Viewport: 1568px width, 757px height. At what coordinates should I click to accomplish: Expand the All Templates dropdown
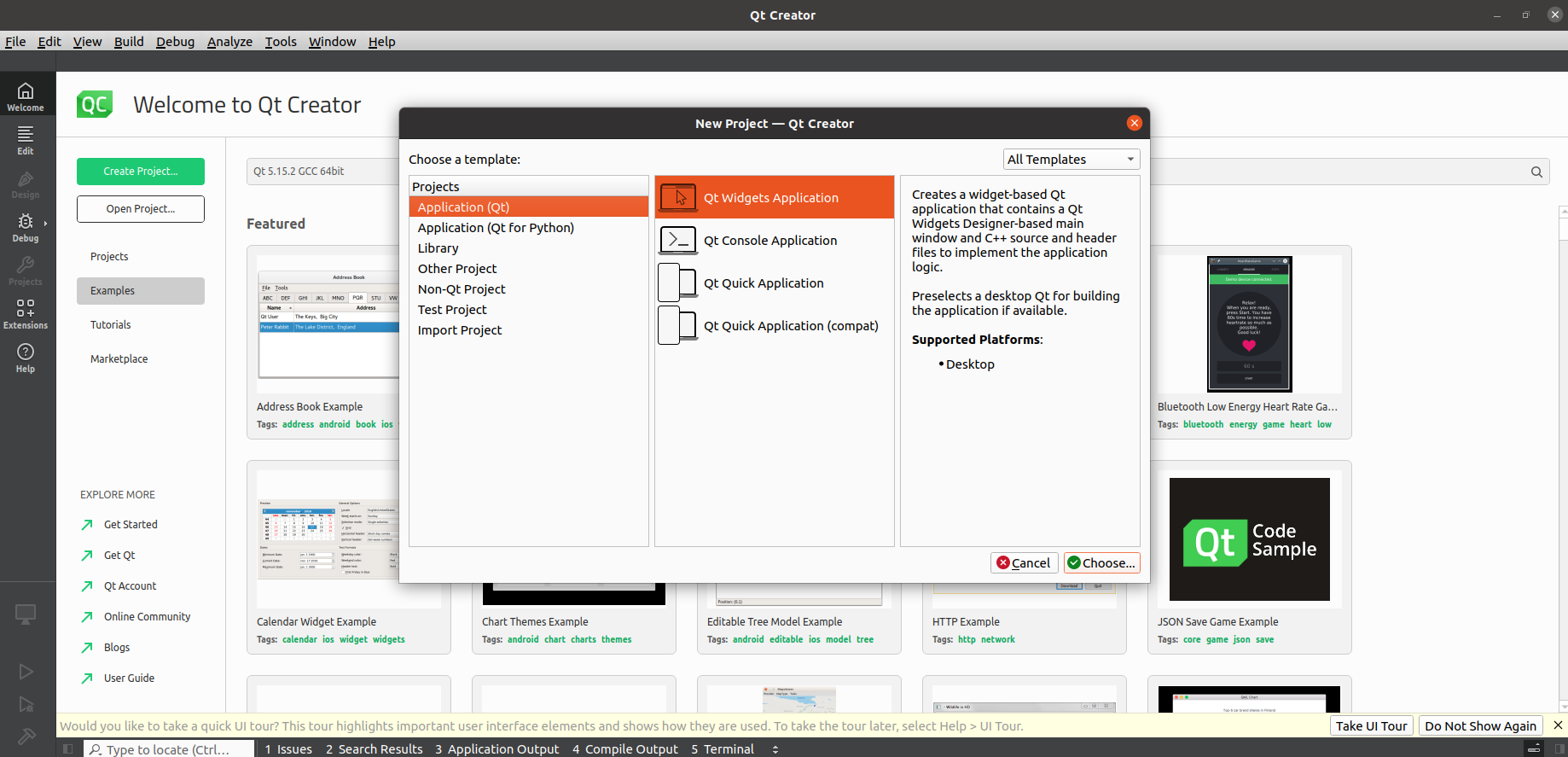[1071, 160]
